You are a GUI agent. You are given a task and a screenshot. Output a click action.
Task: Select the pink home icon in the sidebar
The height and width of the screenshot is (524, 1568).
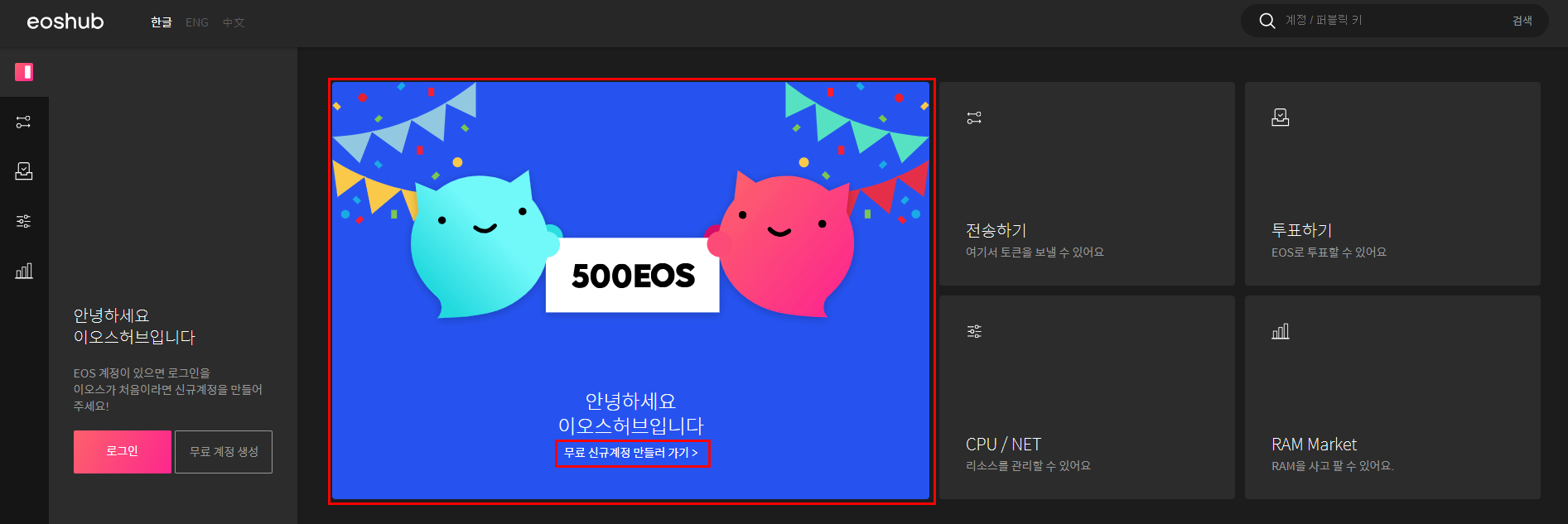pyautogui.click(x=24, y=72)
